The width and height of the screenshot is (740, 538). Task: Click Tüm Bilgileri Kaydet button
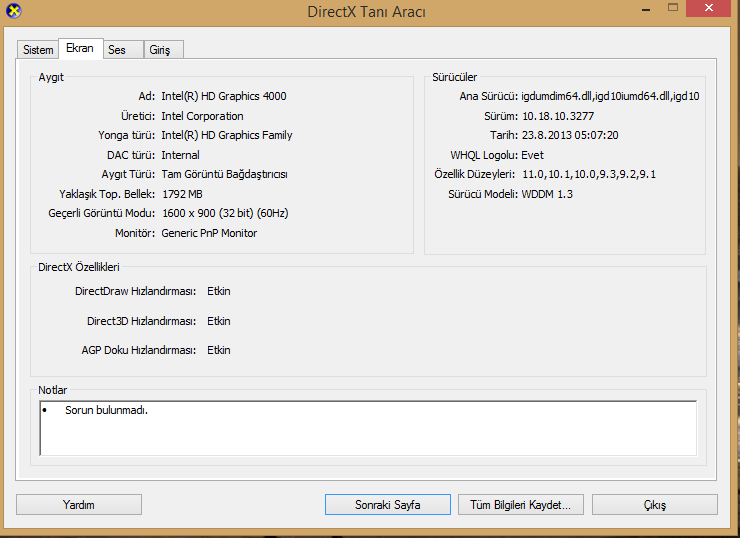(521, 504)
